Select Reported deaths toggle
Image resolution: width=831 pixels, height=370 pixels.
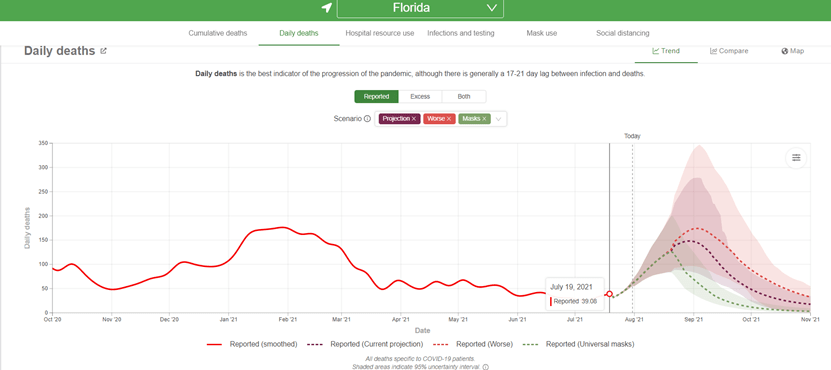[376, 96]
